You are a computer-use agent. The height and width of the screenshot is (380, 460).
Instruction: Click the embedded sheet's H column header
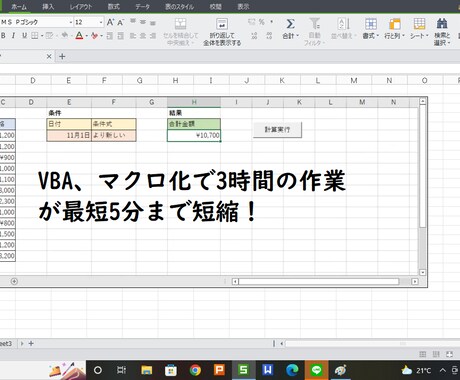(x=194, y=102)
